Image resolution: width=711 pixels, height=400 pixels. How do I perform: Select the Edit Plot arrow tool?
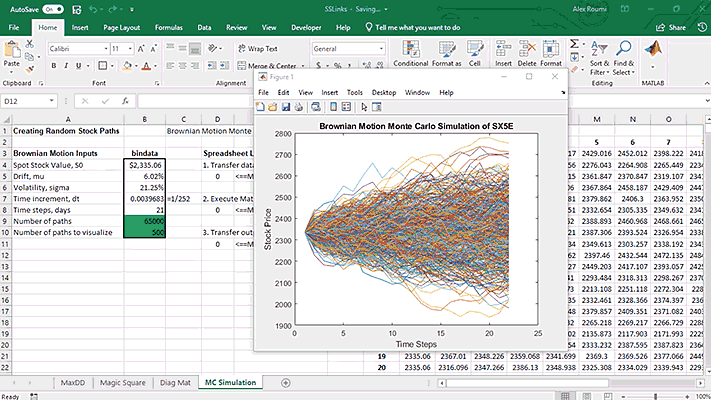point(365,107)
